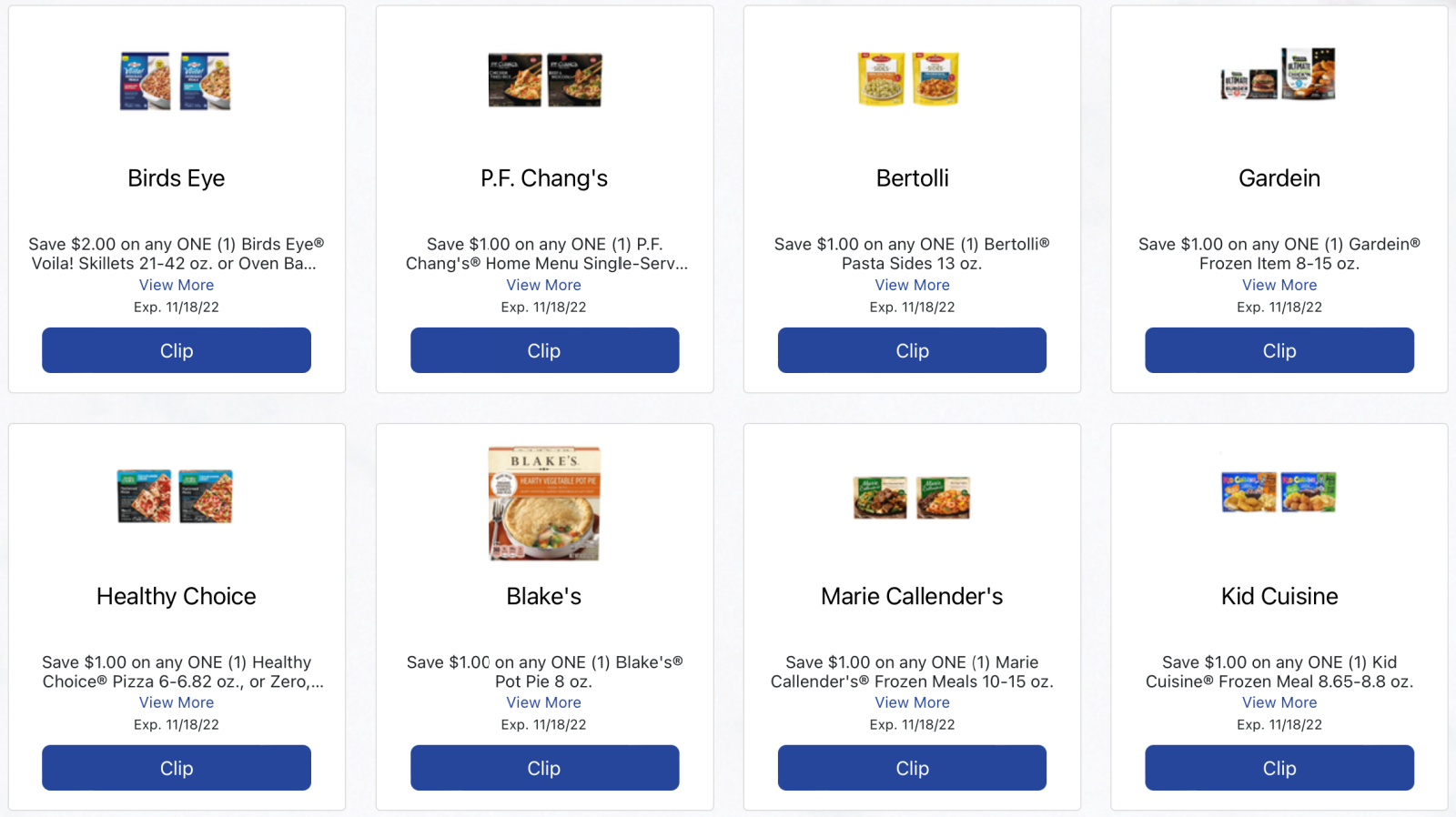The height and width of the screenshot is (817, 1456).
Task: Expand View More for Healthy Choice offer
Action: click(x=177, y=702)
